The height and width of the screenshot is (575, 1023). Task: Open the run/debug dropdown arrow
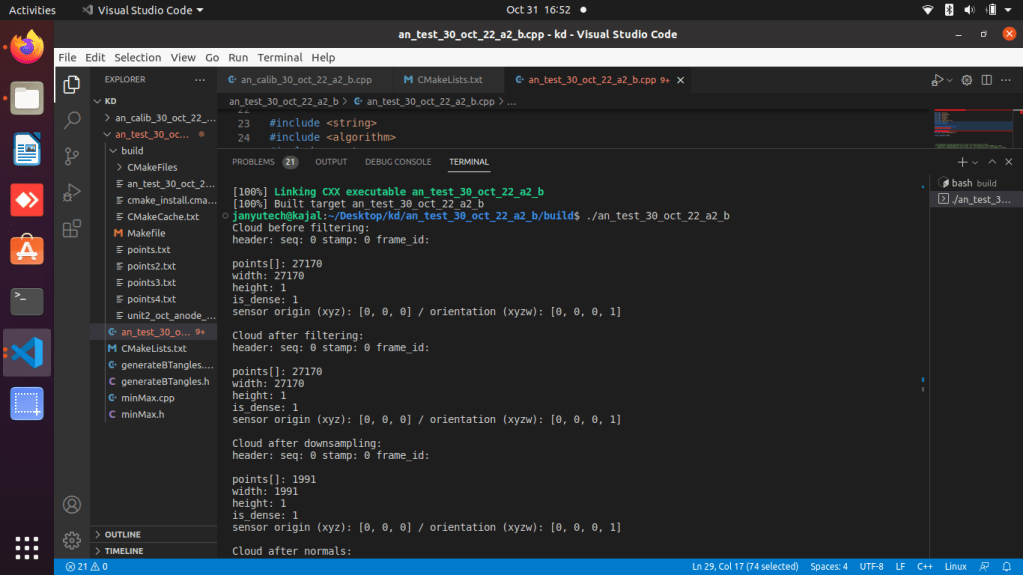950,80
